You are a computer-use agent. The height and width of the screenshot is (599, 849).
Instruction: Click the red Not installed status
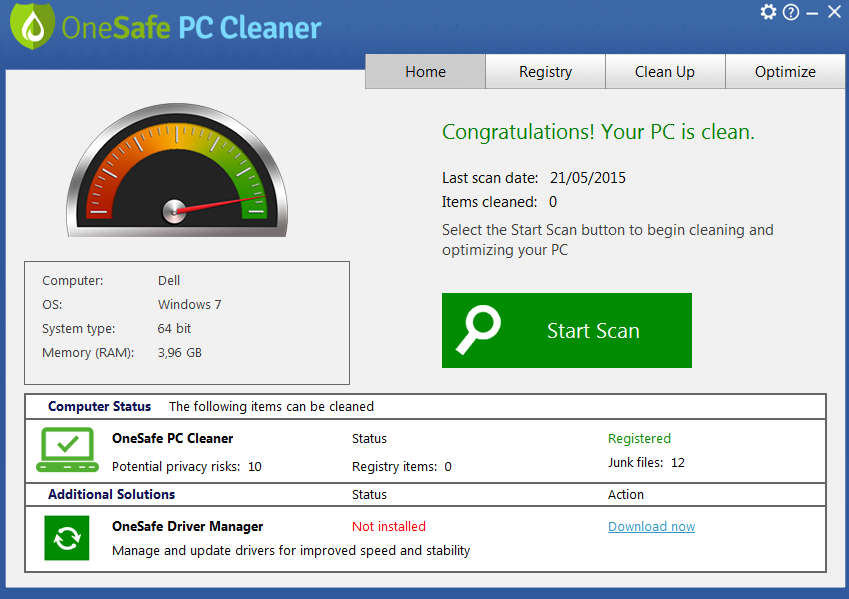pos(389,526)
